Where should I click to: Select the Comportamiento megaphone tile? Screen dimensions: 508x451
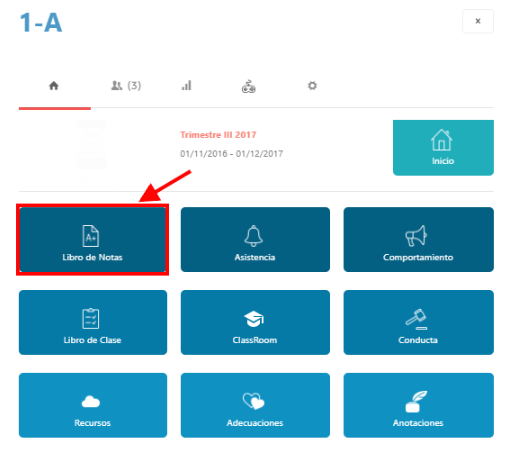pos(418,239)
